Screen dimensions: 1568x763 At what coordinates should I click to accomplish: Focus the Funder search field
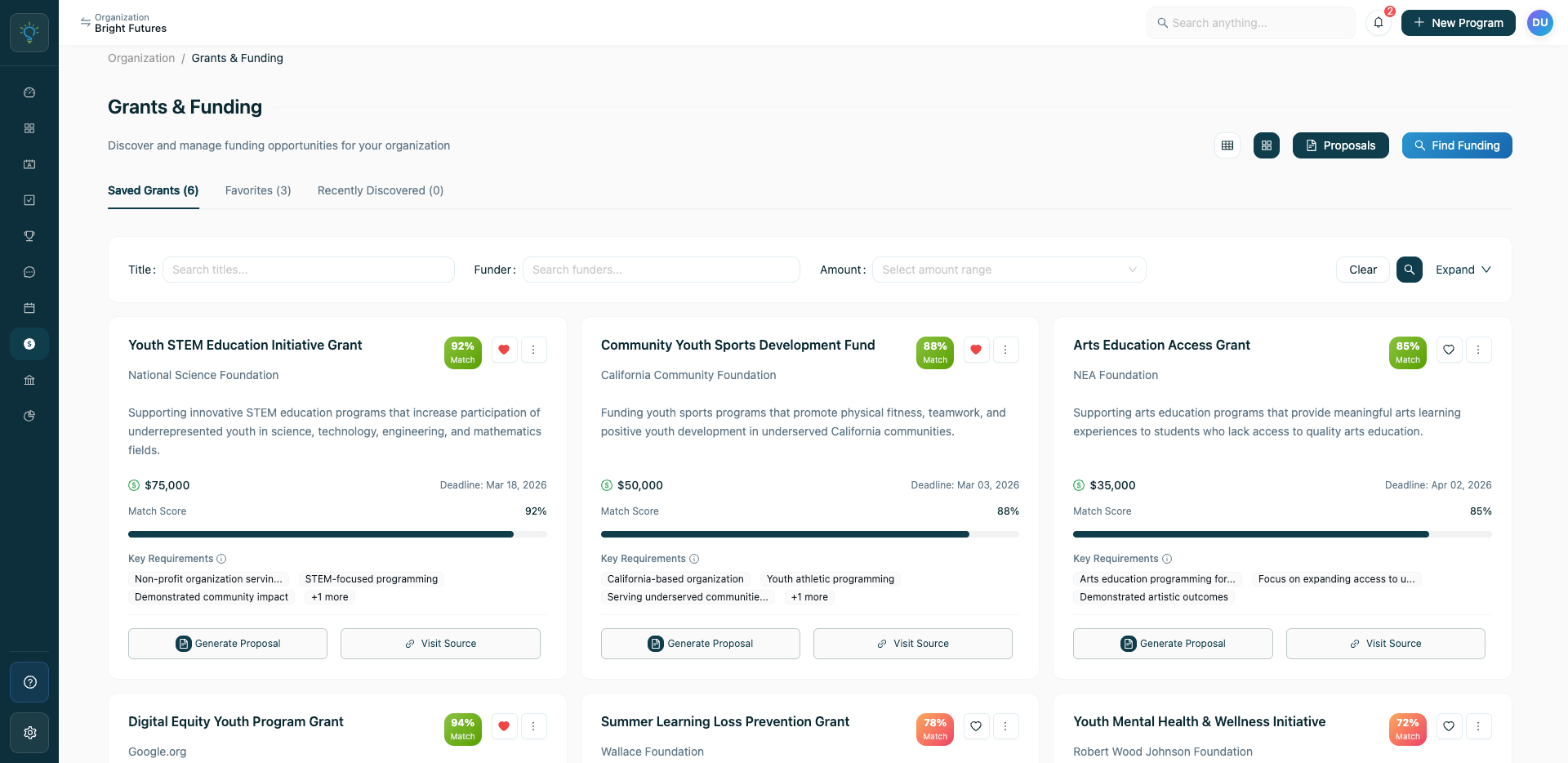point(661,270)
